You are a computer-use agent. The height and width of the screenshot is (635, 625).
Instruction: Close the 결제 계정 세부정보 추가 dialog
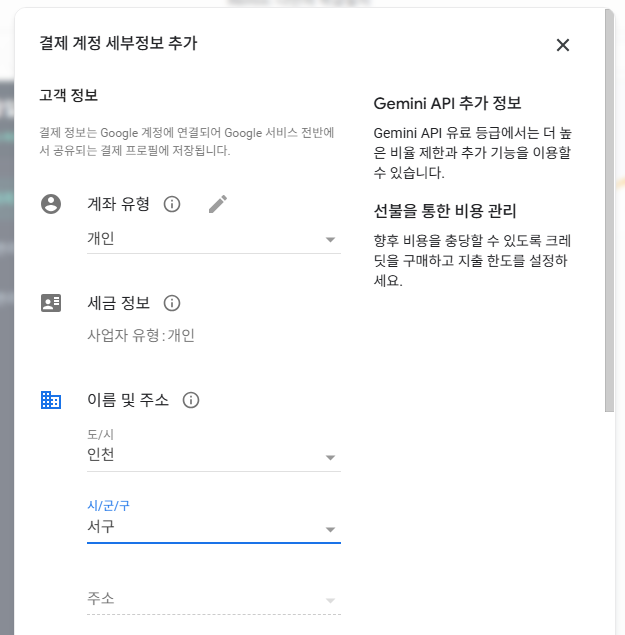(x=563, y=45)
